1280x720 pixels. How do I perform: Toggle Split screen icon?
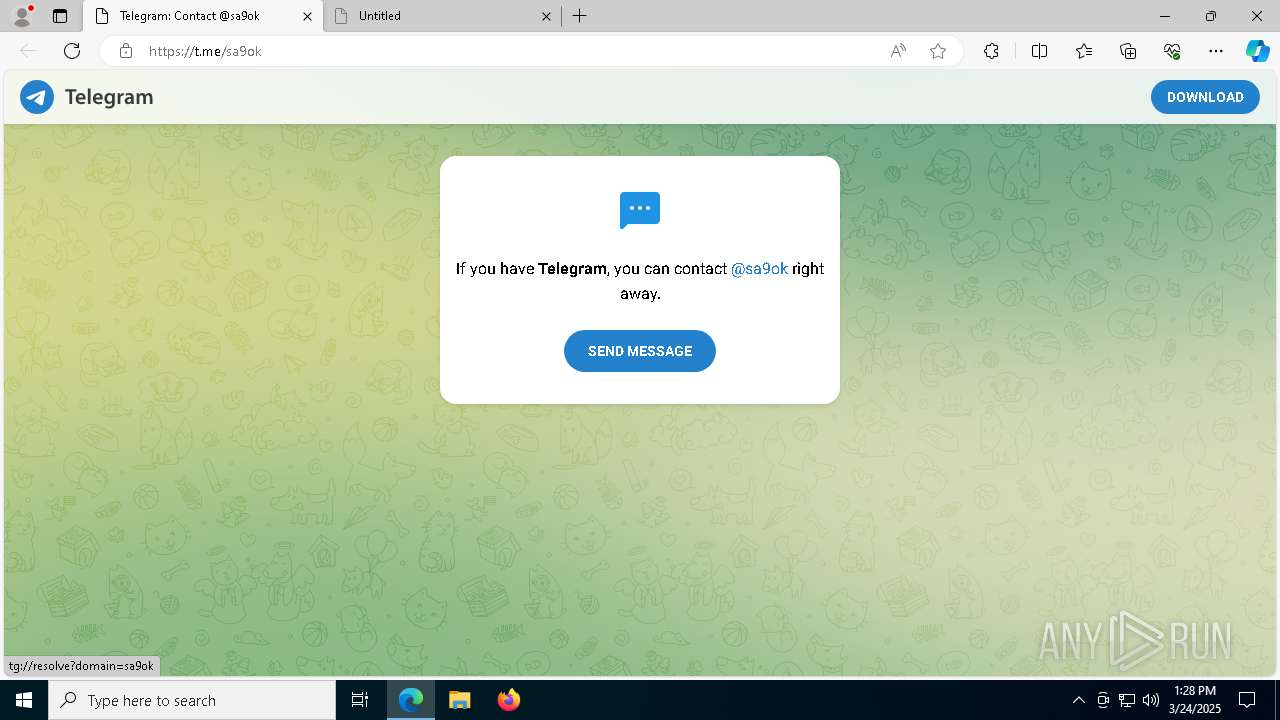pyautogui.click(x=1039, y=51)
